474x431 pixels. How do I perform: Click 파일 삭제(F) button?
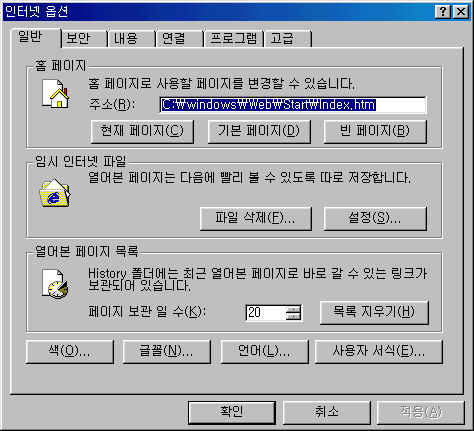point(256,218)
